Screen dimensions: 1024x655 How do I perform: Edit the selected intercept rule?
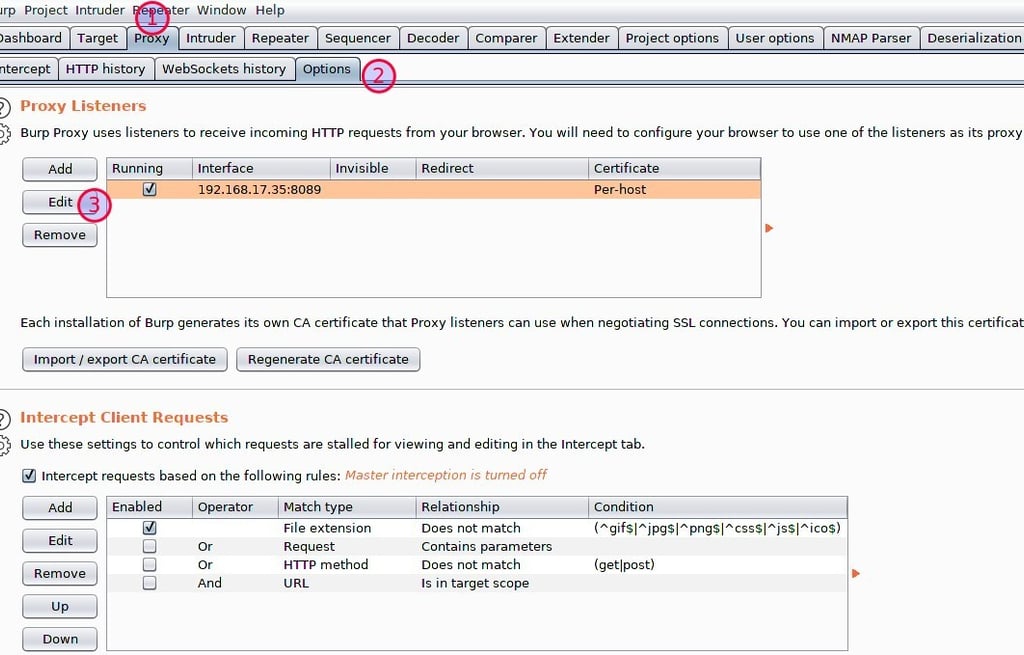tap(59, 541)
